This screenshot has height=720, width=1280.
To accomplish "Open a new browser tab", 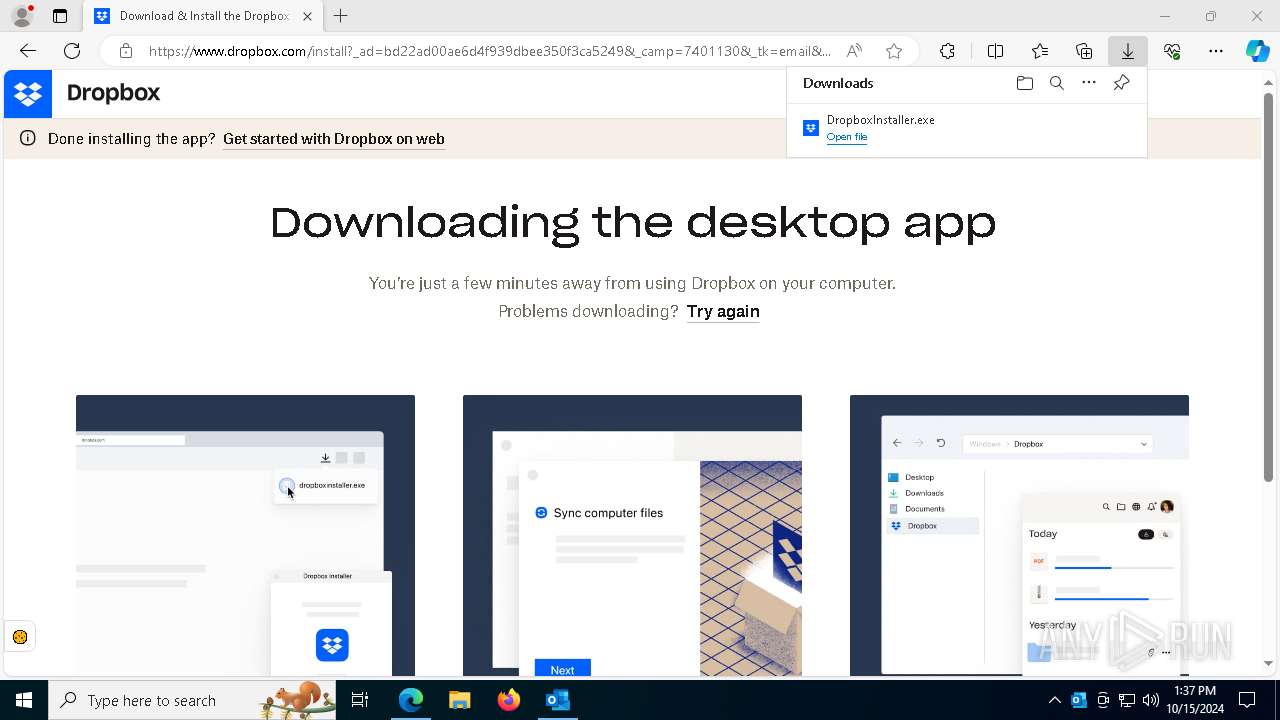I will click(x=341, y=16).
